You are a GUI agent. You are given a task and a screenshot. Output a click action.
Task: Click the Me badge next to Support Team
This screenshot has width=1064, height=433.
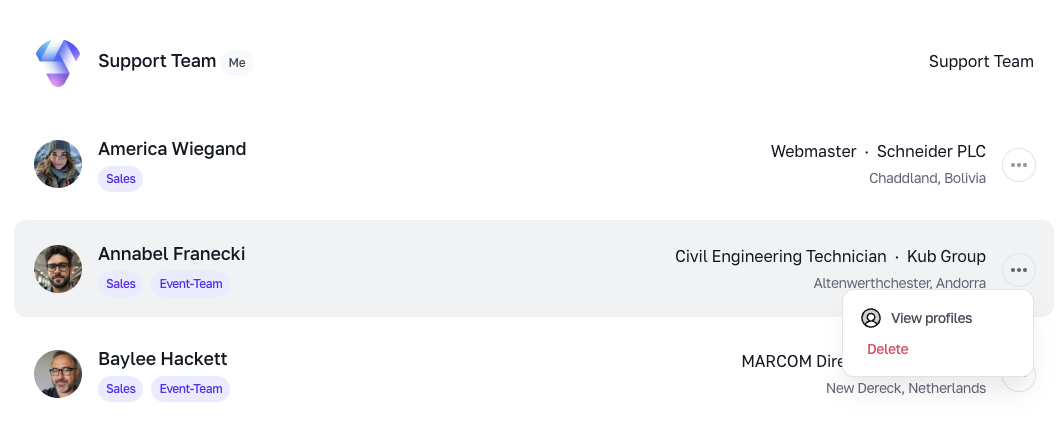click(x=237, y=62)
